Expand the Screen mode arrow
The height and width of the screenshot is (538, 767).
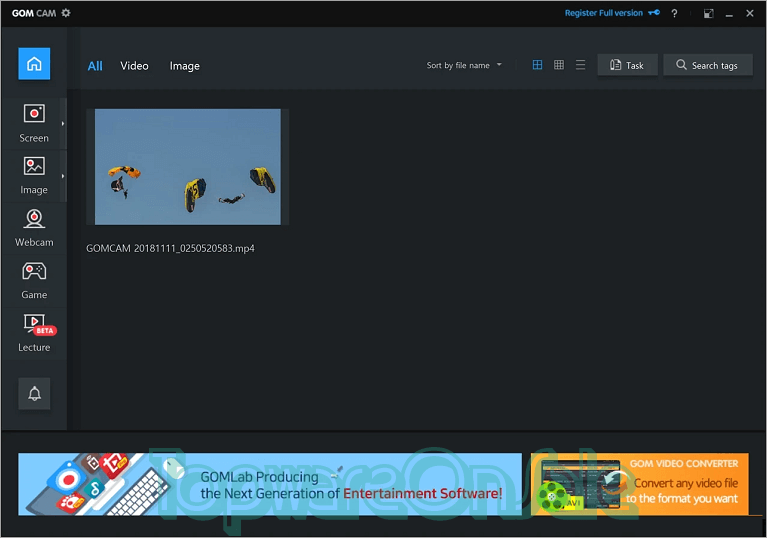pyautogui.click(x=63, y=123)
